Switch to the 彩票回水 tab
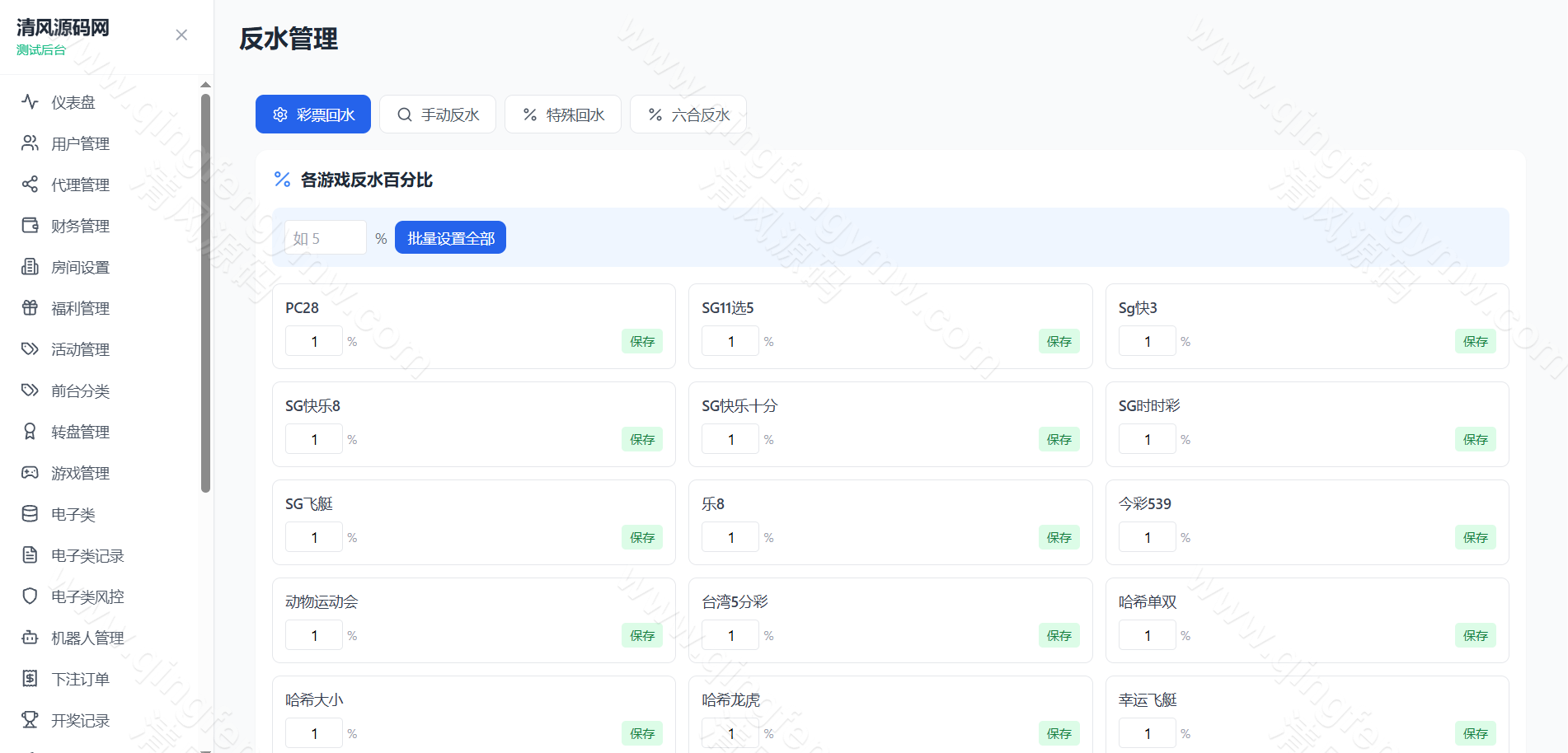The height and width of the screenshot is (753, 1568). click(x=313, y=115)
